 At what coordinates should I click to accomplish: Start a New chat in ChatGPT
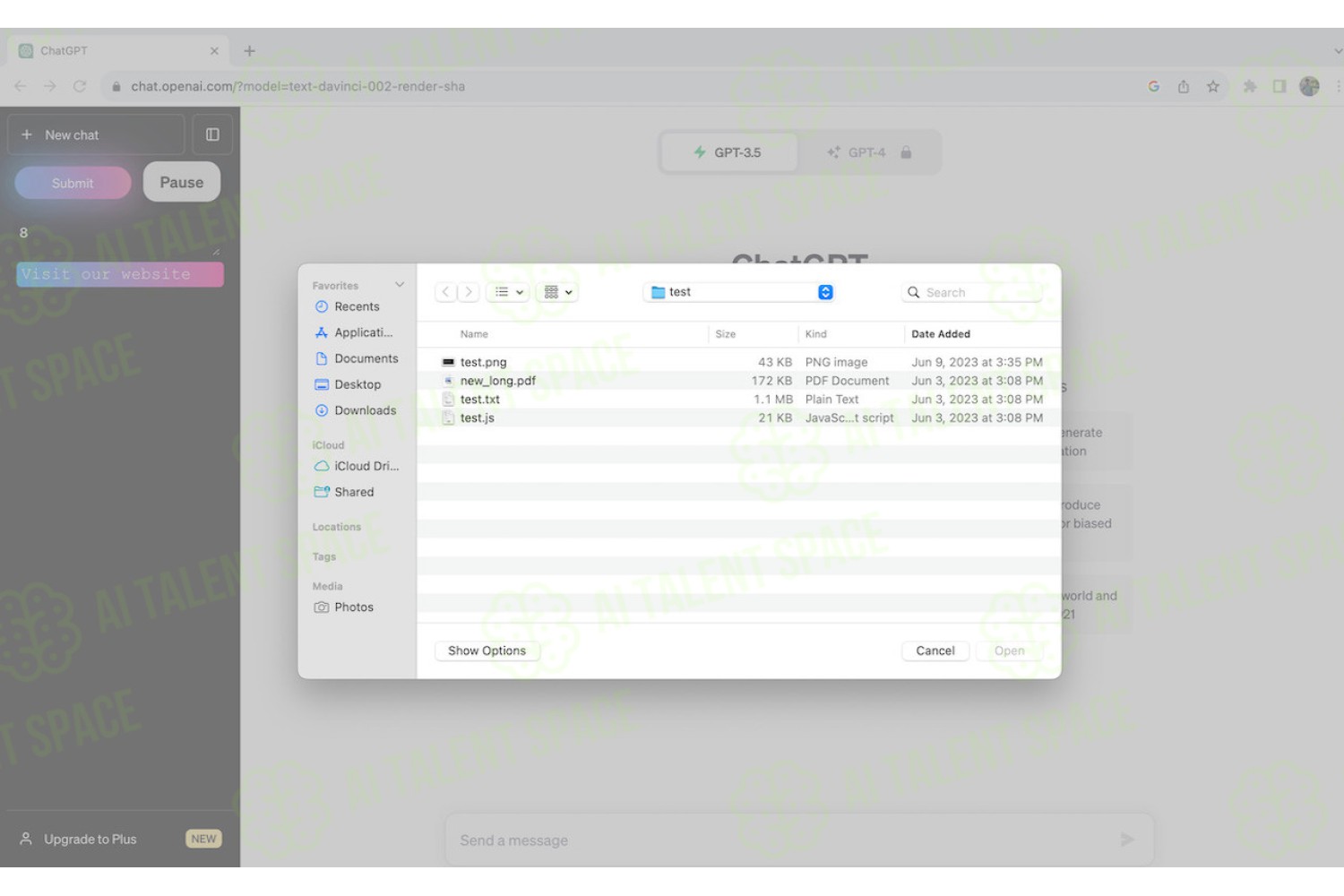pos(96,134)
